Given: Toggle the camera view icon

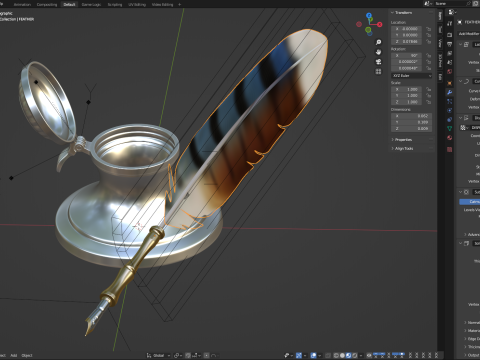Looking at the screenshot, I should coord(378,62).
